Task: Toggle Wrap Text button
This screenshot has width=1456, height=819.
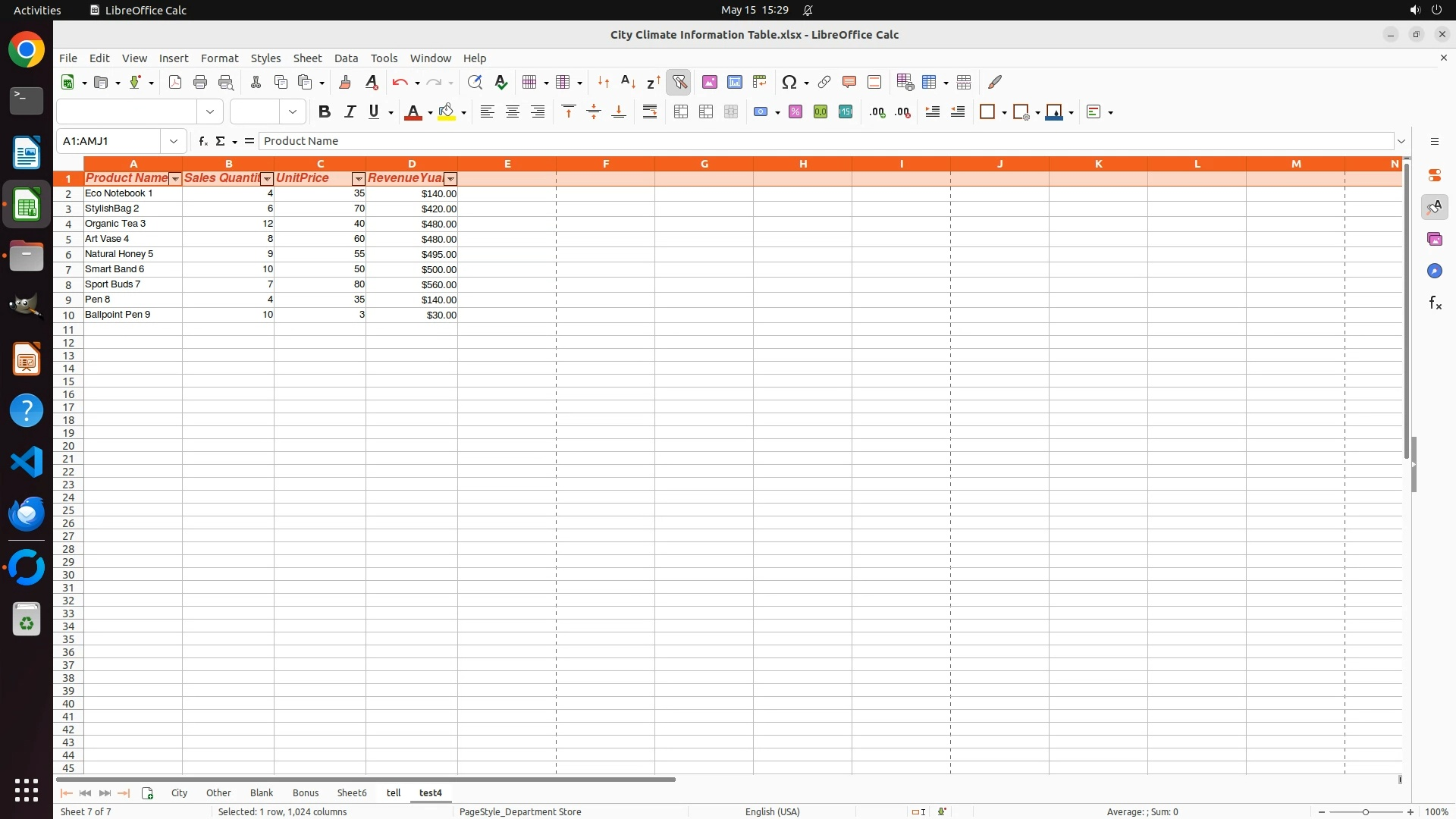Action: point(649,112)
